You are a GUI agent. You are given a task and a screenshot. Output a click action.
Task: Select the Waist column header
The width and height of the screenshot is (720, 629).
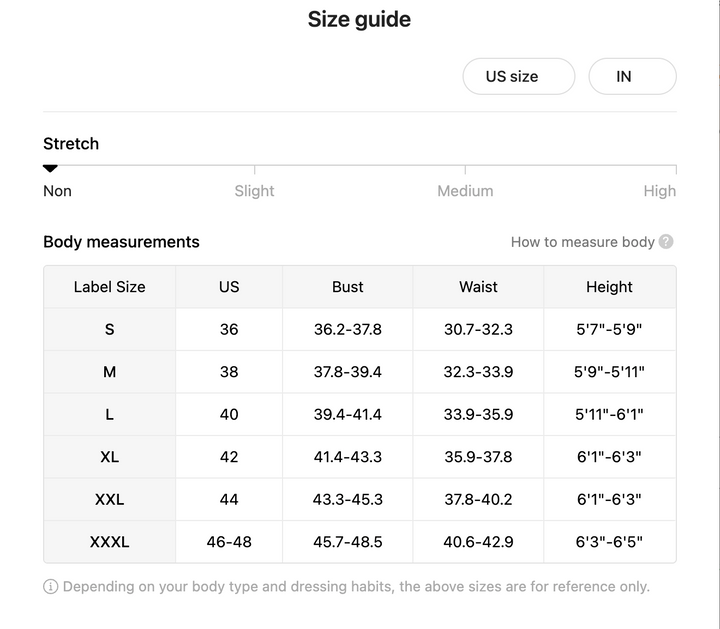click(478, 286)
